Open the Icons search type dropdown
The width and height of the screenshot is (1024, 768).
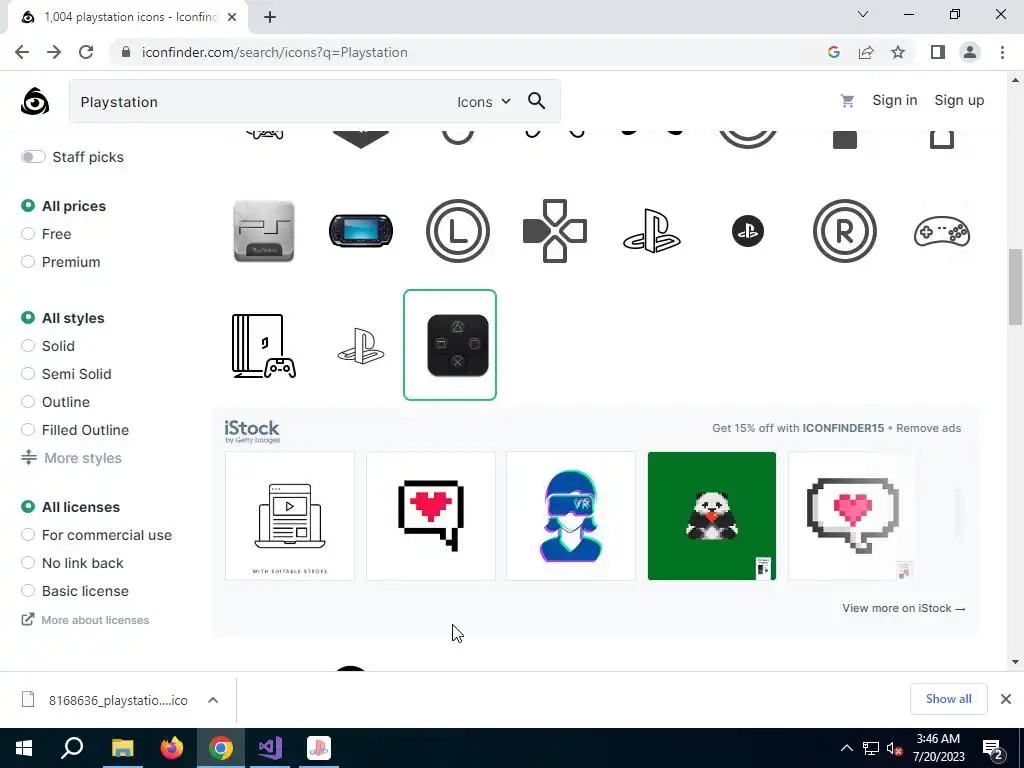(483, 102)
